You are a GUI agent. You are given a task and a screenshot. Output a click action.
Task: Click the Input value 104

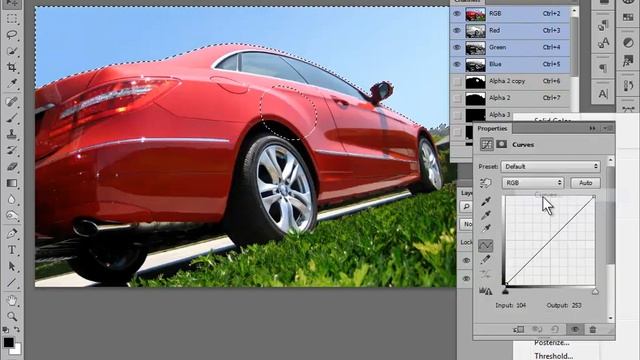(521, 305)
